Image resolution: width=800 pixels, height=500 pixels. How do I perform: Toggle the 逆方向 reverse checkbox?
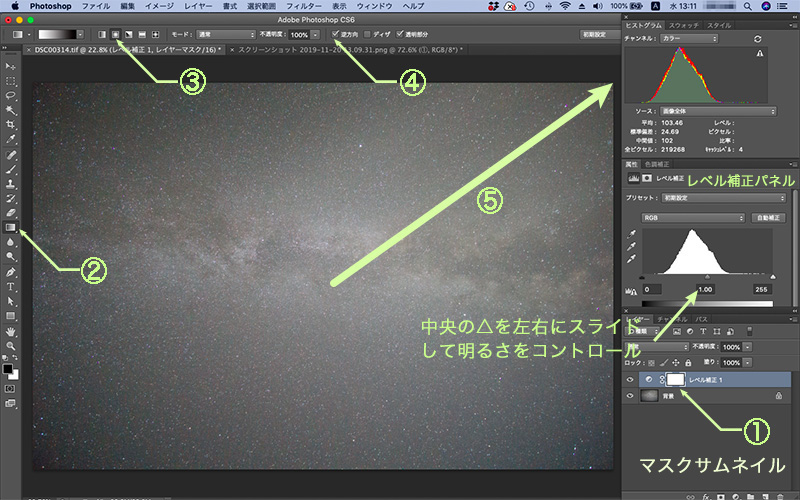(x=335, y=34)
